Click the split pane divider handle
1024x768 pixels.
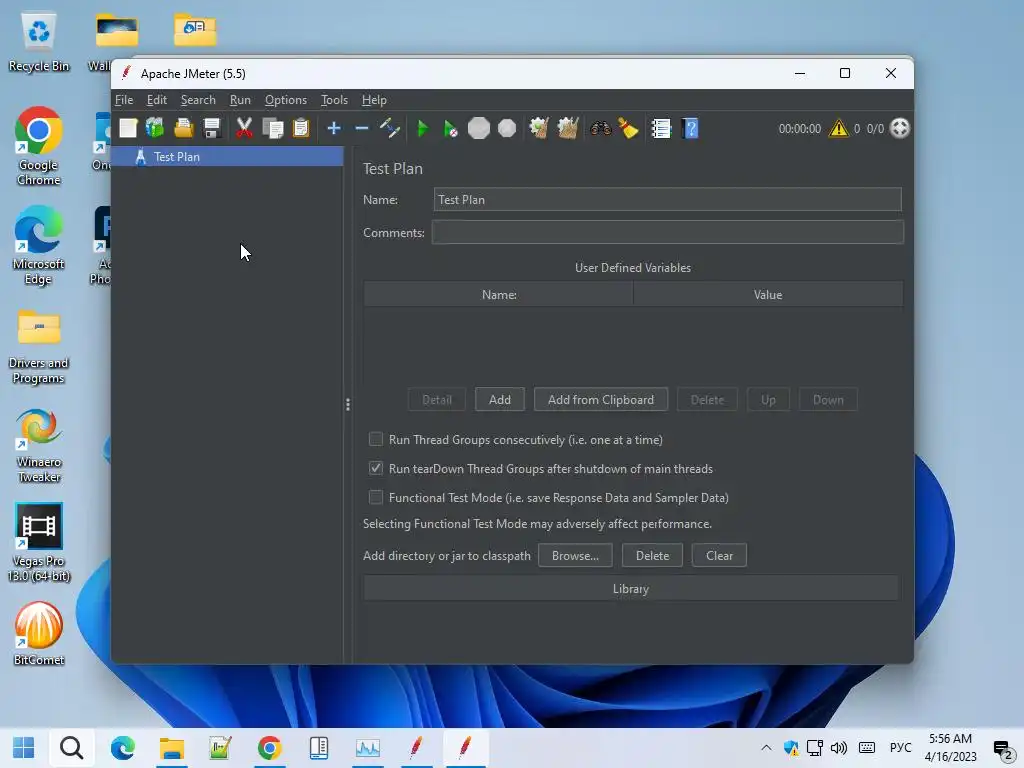[x=347, y=405]
